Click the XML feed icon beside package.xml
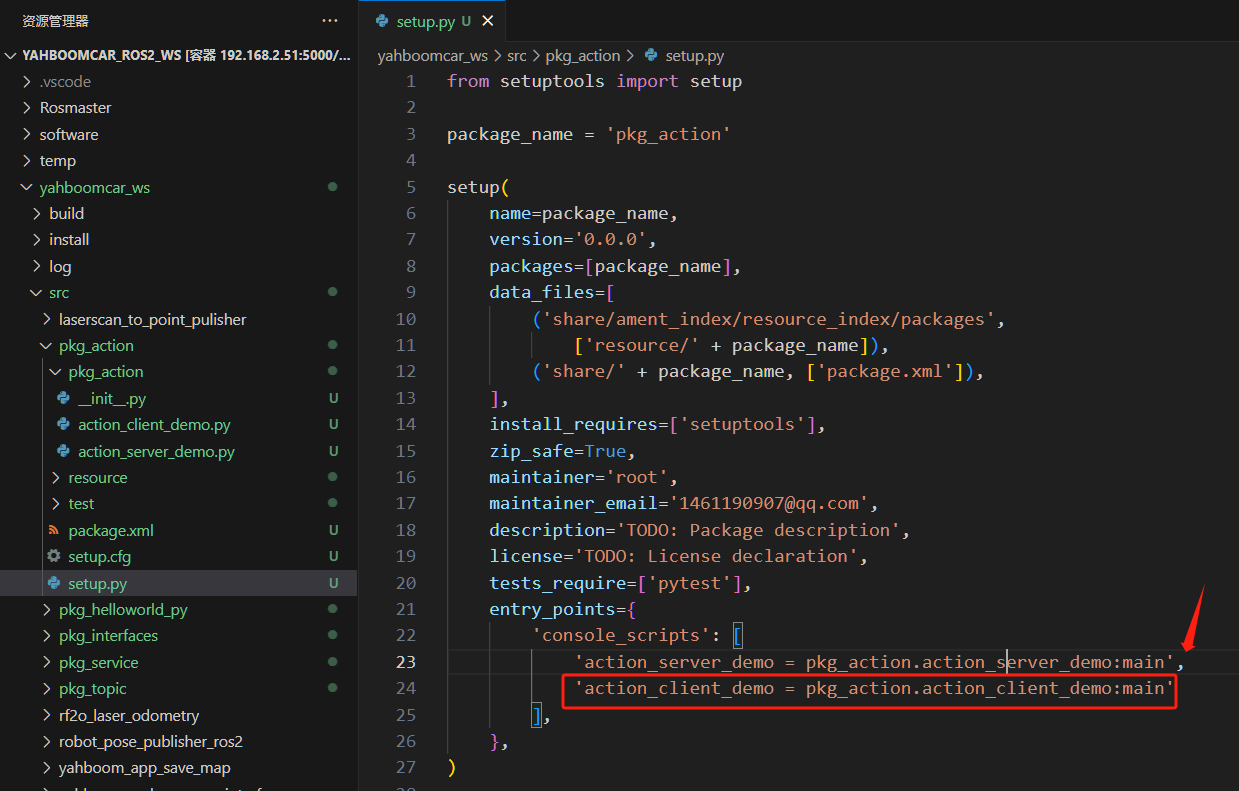Viewport: 1239px width, 791px height. point(53,530)
